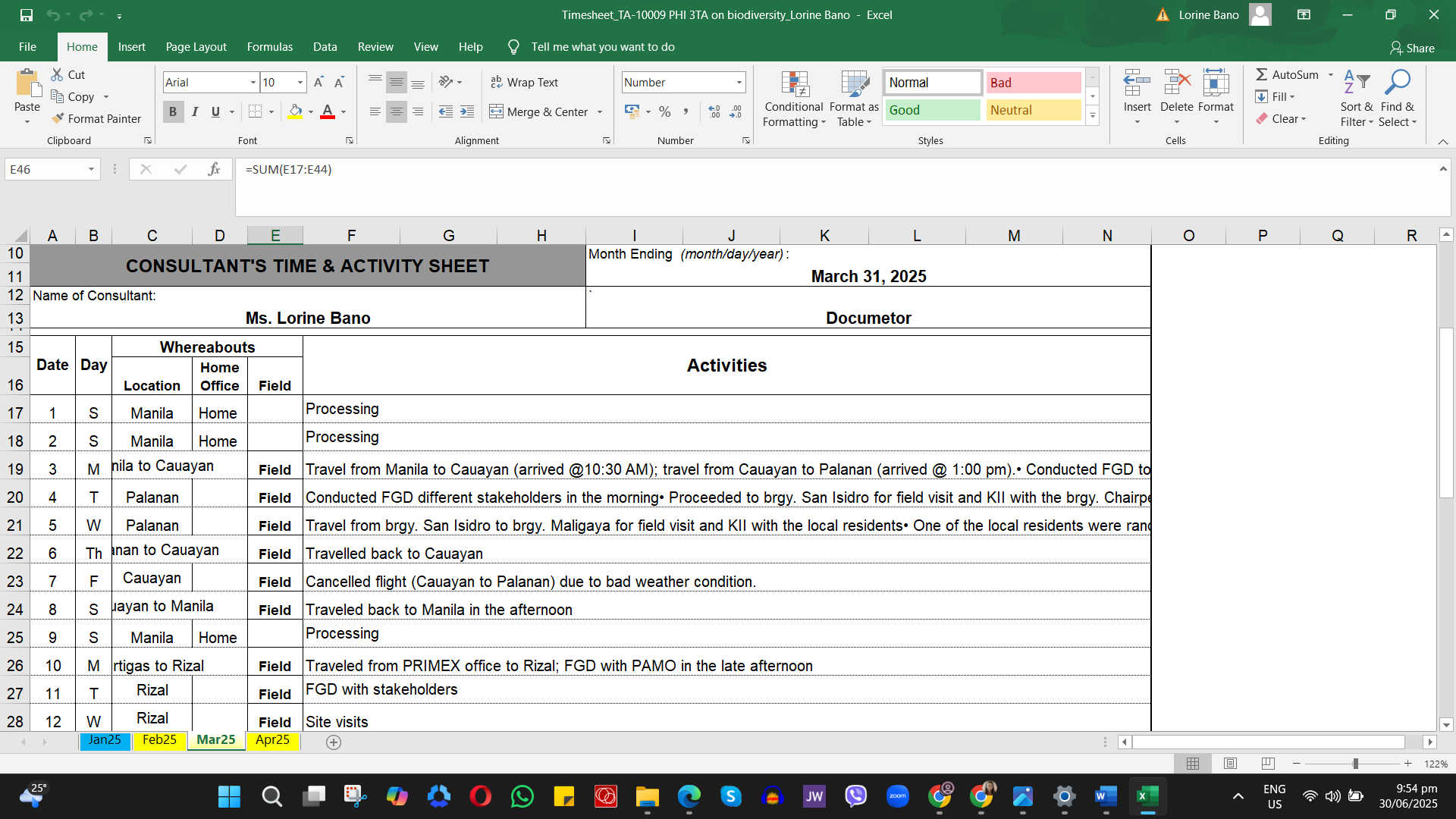
Task: Click Tell me what you want search box
Action: pyautogui.click(x=603, y=46)
